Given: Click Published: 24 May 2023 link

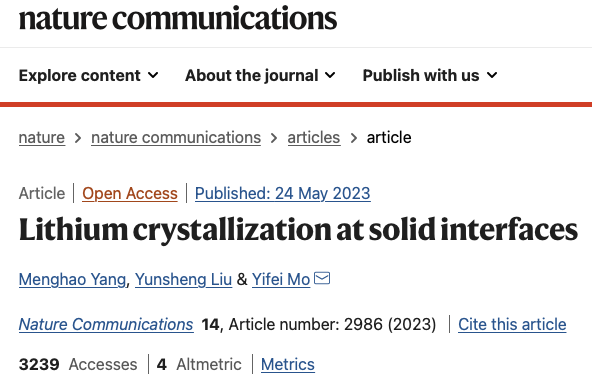Looking at the screenshot, I should coord(282,193).
